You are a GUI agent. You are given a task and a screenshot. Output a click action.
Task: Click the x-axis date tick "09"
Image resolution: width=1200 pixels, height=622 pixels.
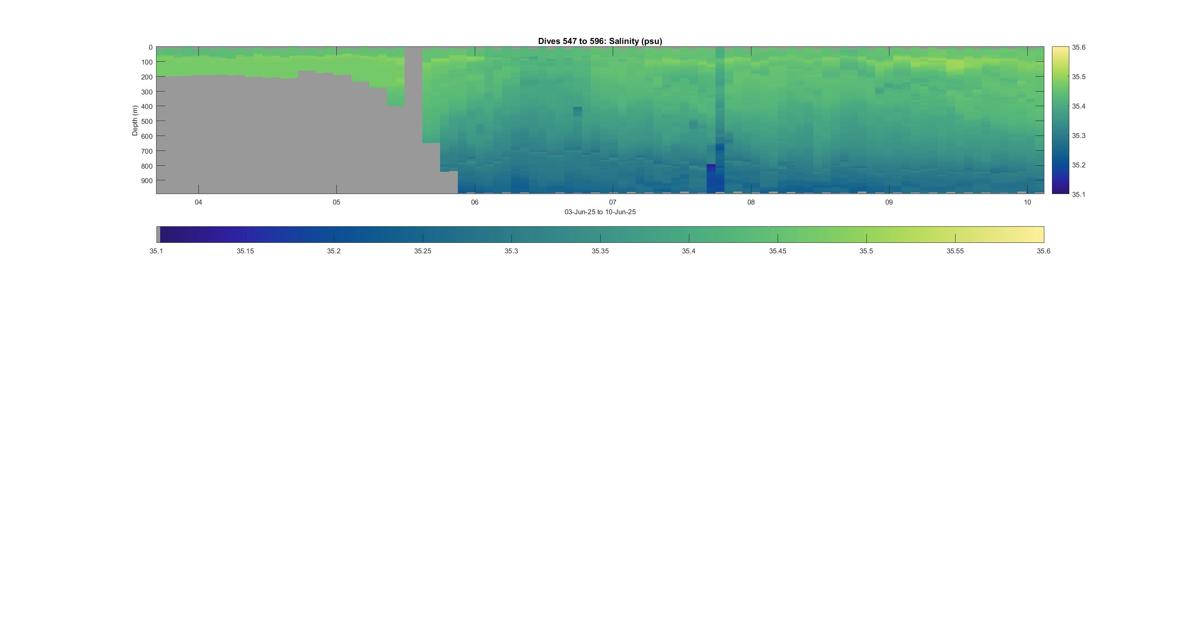(889, 202)
